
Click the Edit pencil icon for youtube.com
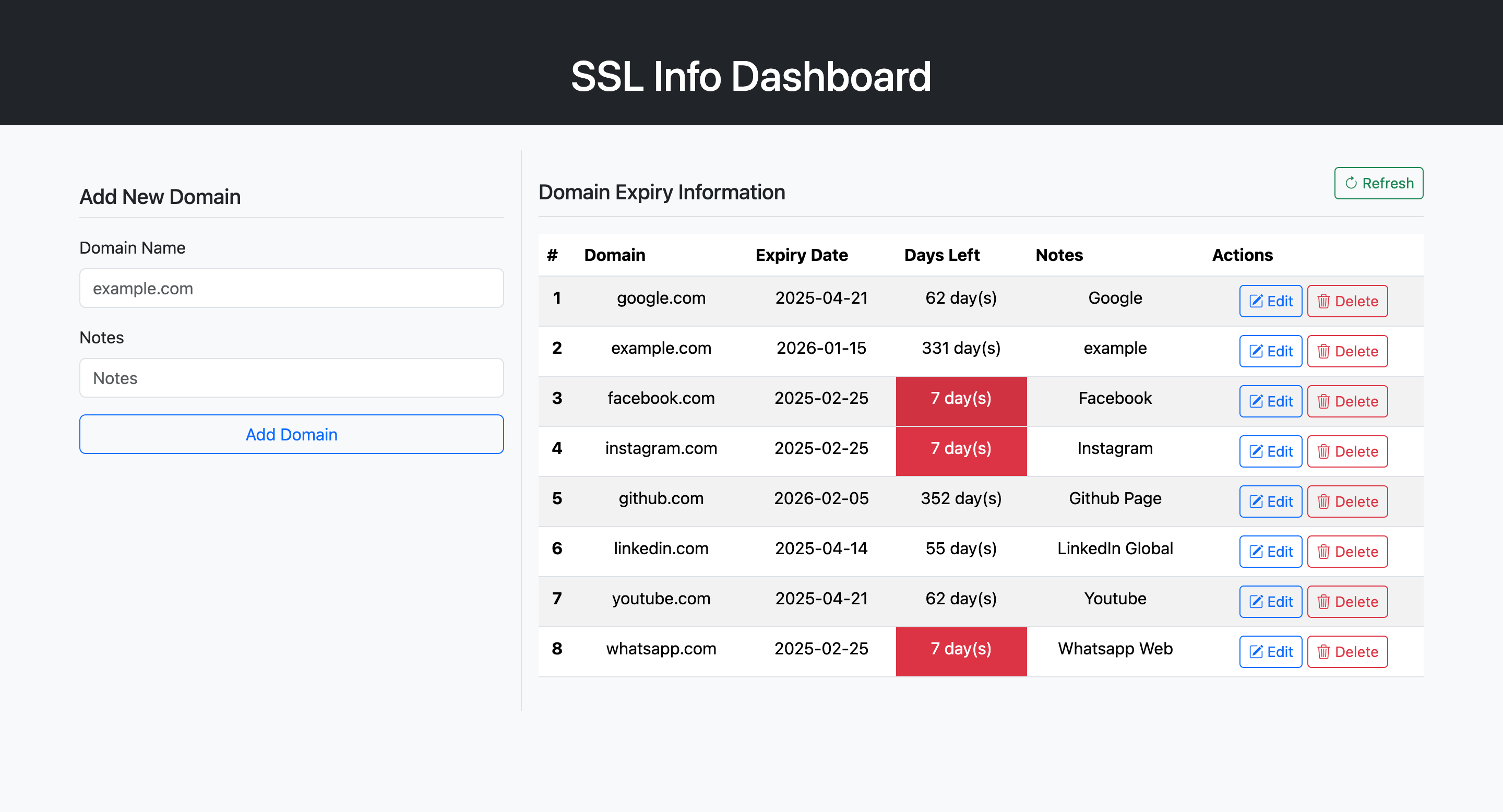[1256, 603]
